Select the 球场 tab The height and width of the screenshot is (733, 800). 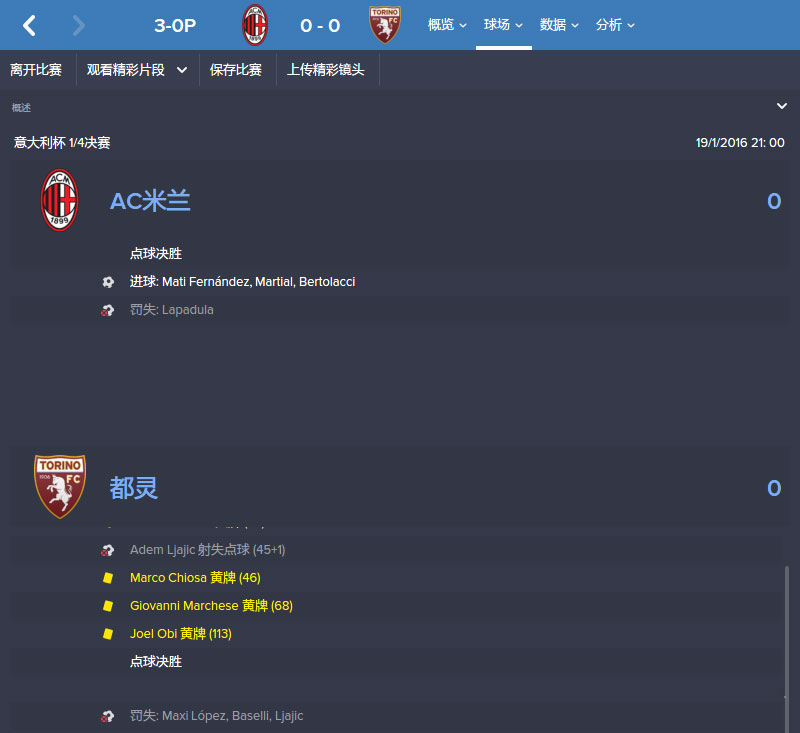[x=504, y=25]
